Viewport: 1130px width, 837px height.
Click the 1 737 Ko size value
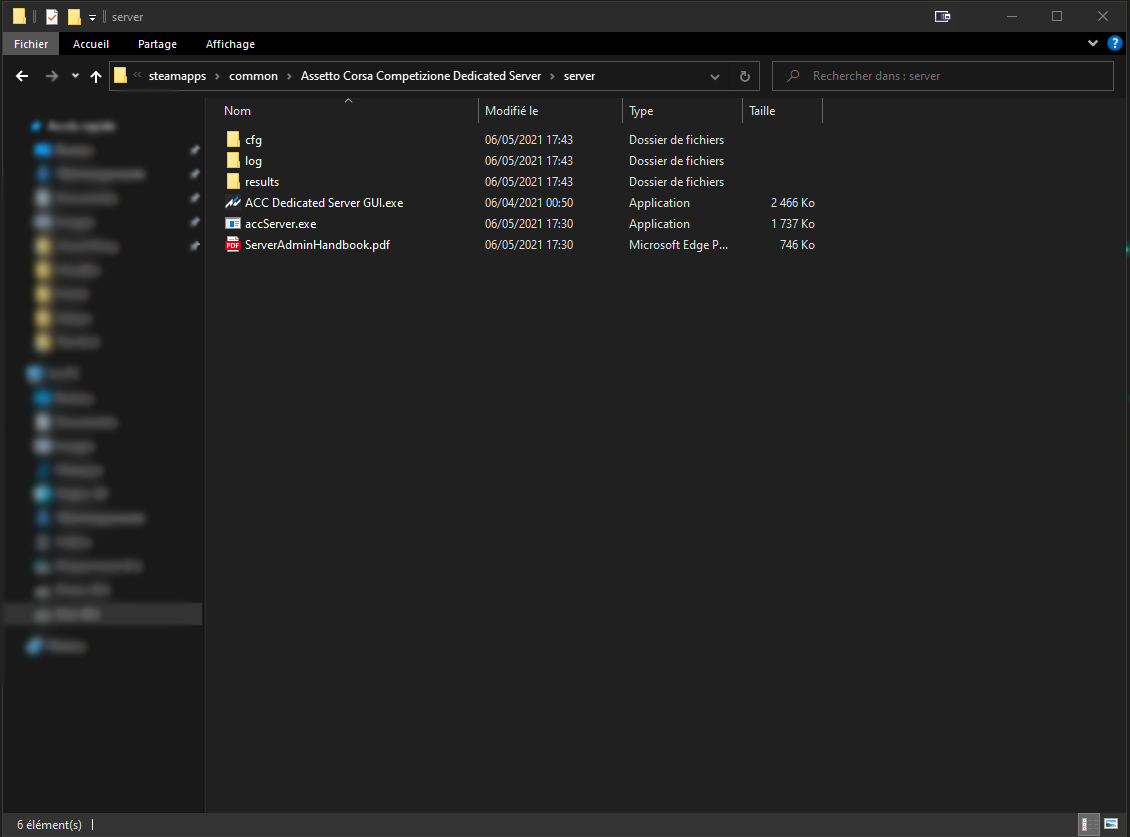pyautogui.click(x=793, y=223)
